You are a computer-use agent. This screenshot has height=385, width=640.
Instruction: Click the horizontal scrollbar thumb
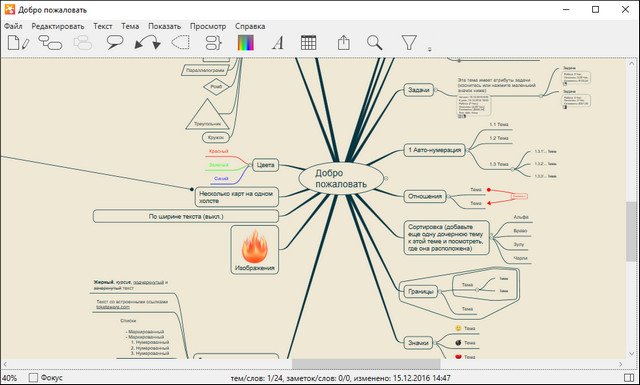point(366,364)
